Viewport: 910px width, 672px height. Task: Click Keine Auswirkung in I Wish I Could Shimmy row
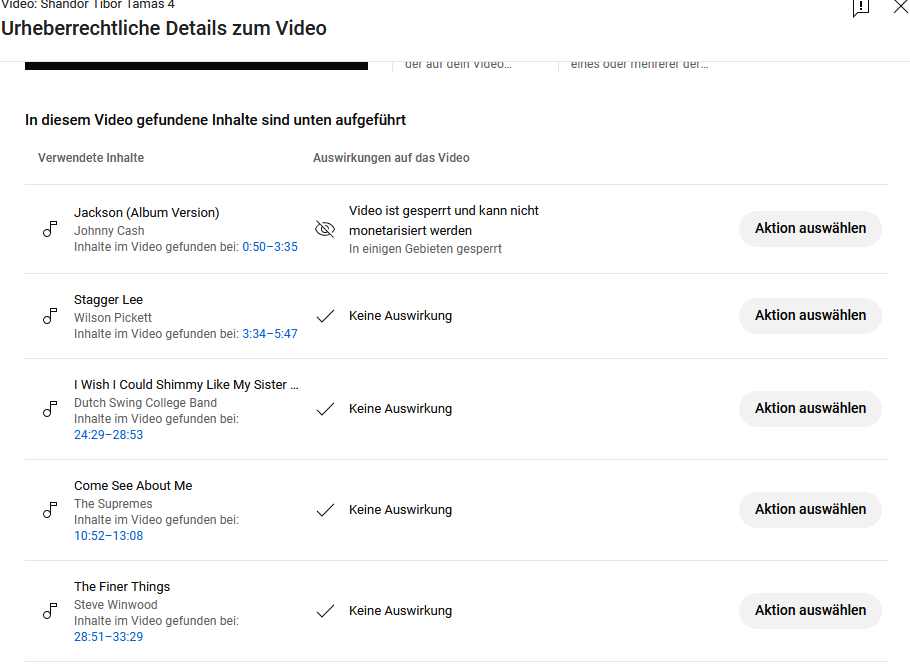pyautogui.click(x=400, y=409)
